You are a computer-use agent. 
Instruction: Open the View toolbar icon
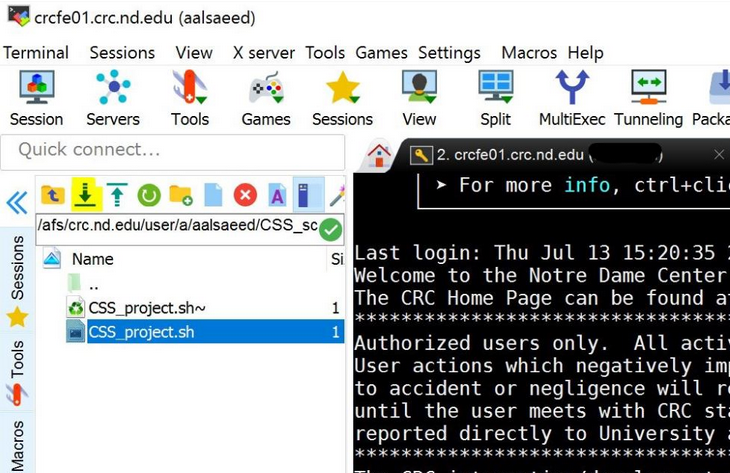(x=419, y=99)
